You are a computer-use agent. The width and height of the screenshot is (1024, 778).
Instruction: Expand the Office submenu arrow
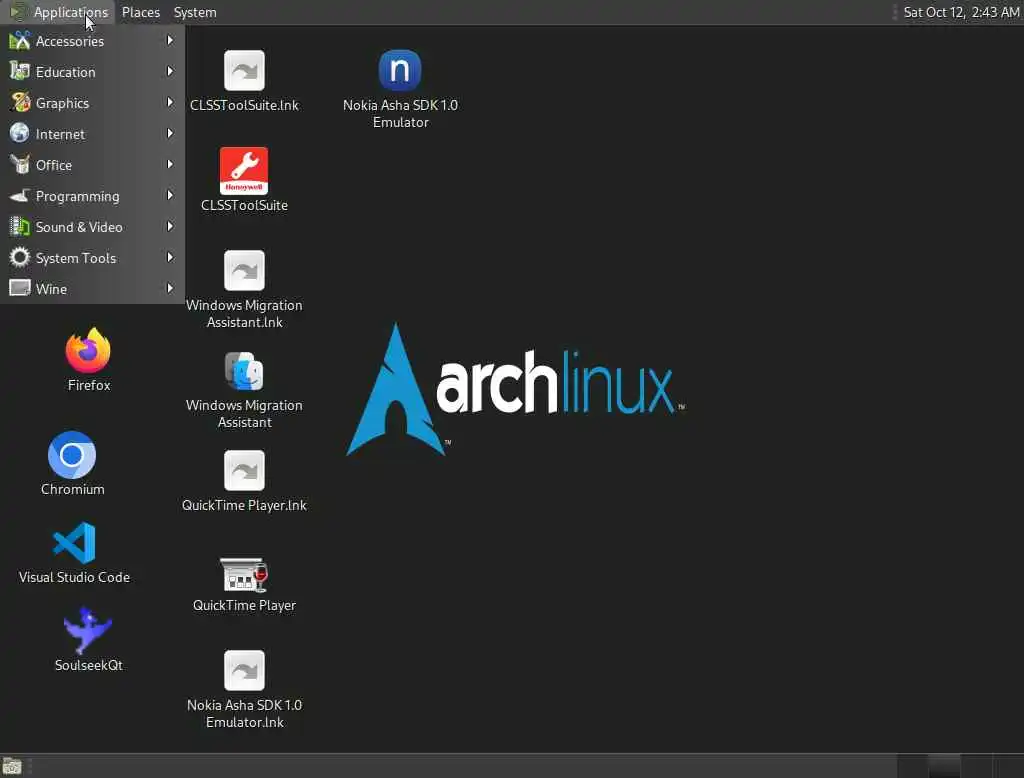click(x=170, y=165)
